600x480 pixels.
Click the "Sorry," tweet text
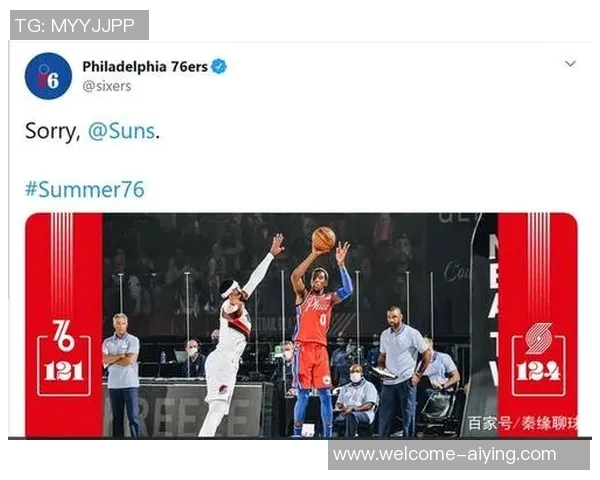[52, 131]
